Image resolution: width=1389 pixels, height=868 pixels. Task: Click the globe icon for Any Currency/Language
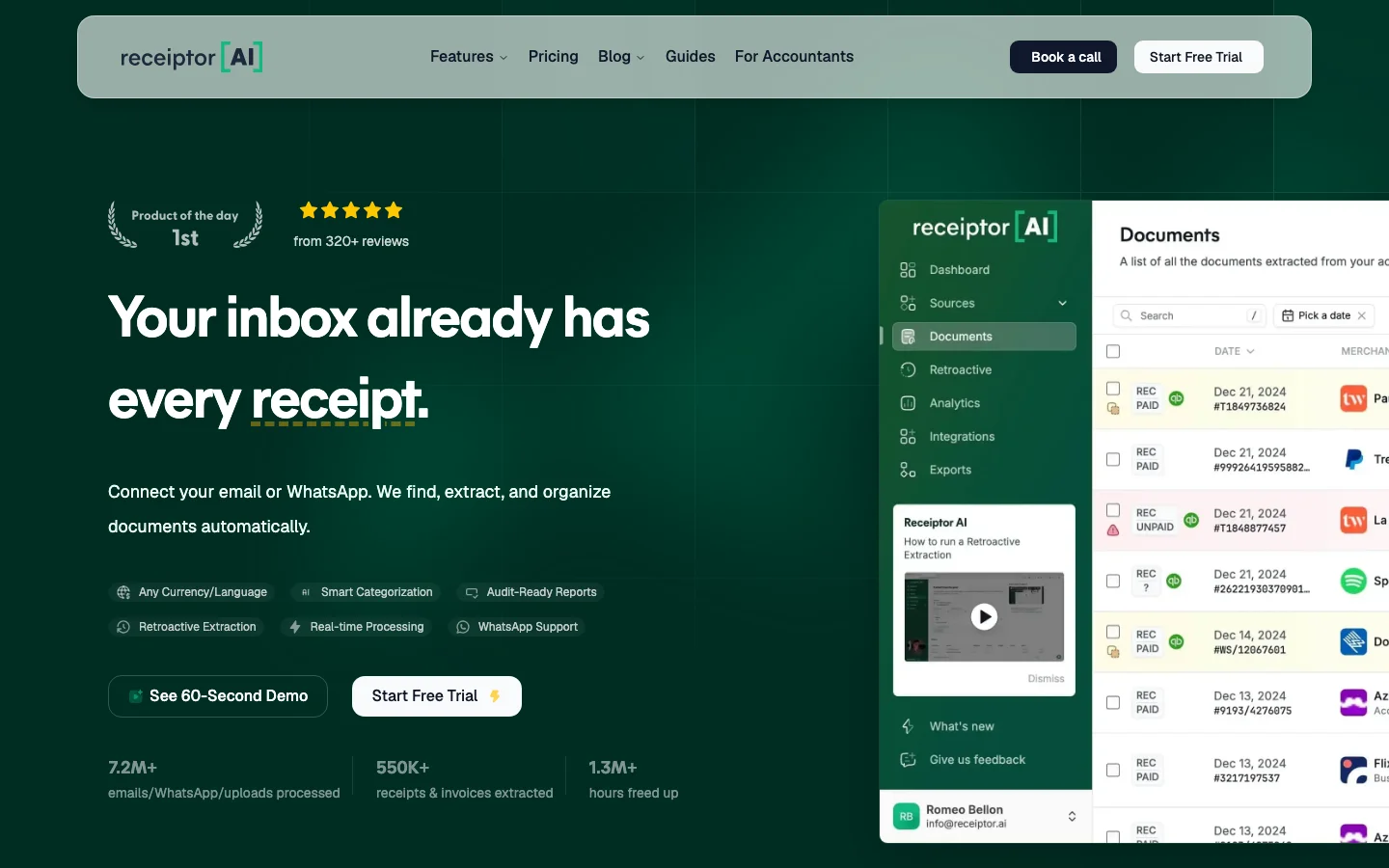point(123,592)
